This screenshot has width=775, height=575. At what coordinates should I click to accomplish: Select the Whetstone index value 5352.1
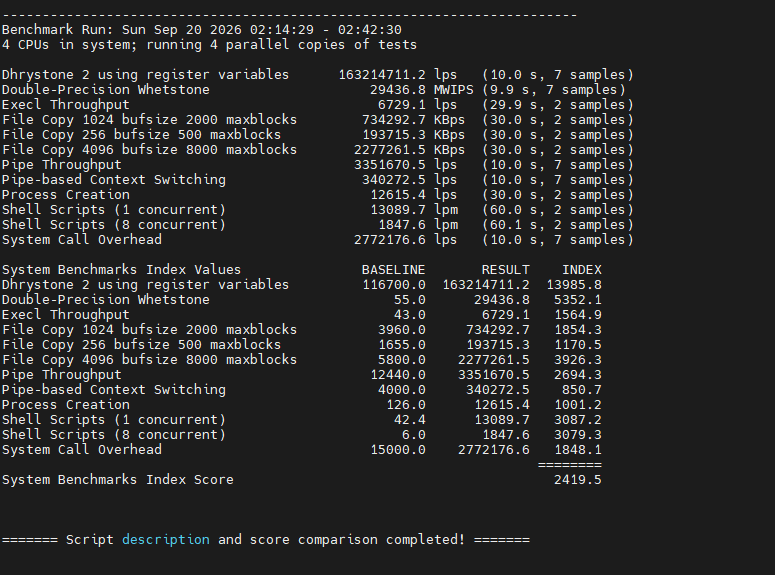tap(578, 300)
